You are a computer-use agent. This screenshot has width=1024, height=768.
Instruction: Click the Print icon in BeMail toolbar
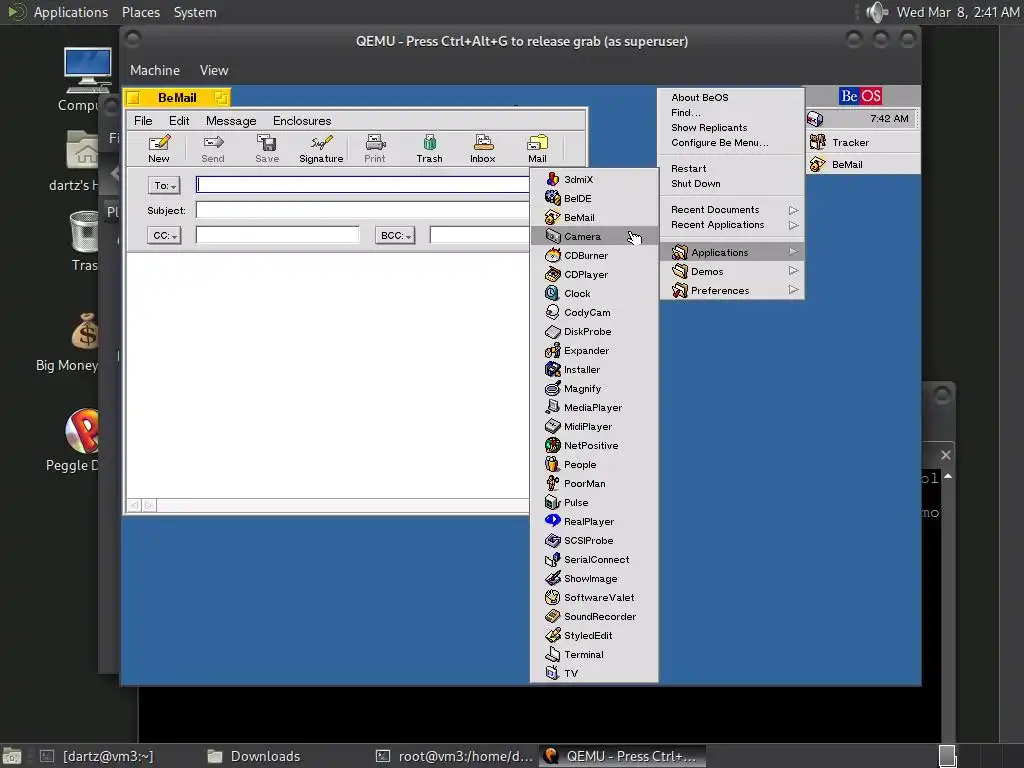tap(375, 148)
